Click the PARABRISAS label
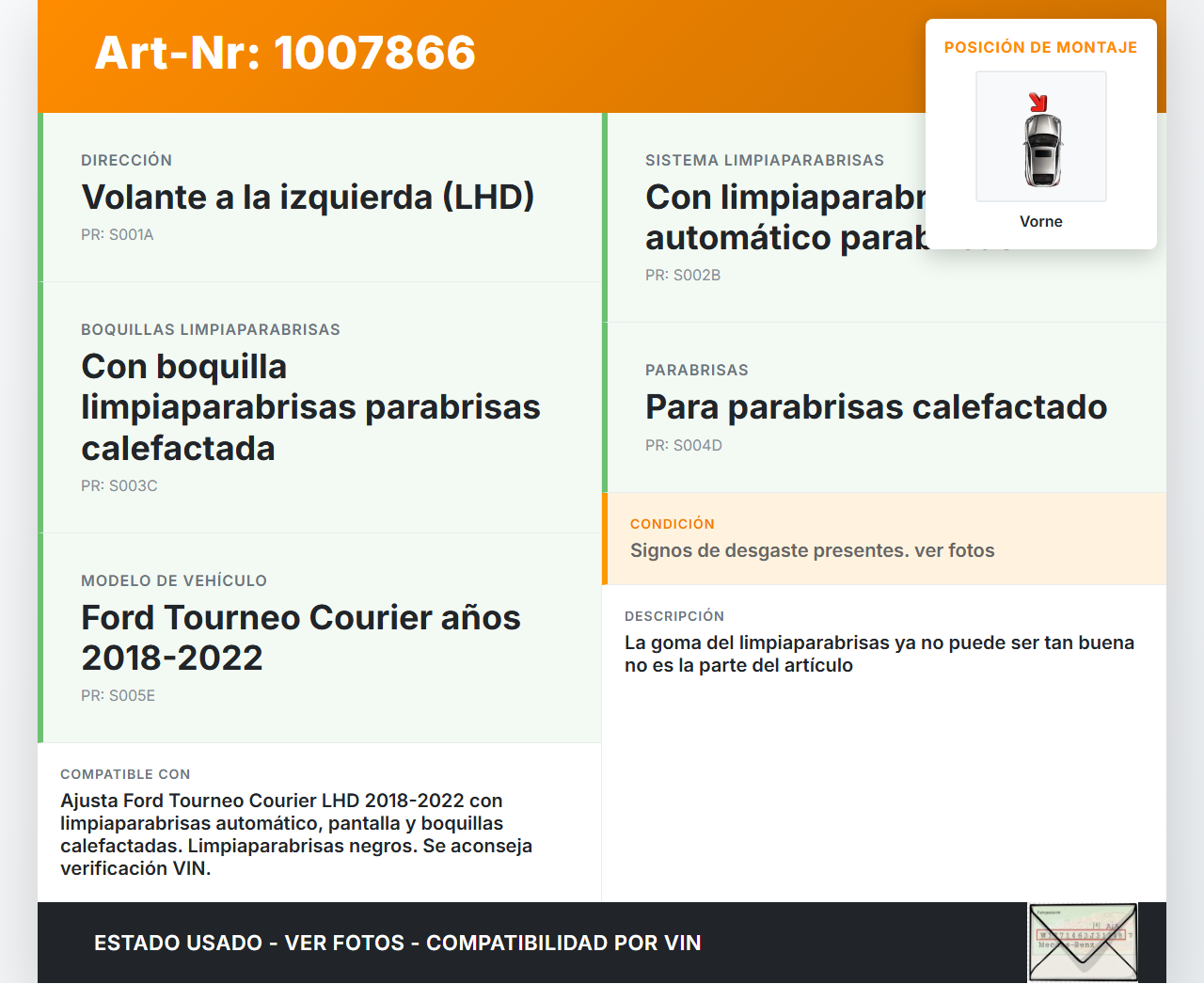Viewport: 1204px width, 984px height. point(697,370)
